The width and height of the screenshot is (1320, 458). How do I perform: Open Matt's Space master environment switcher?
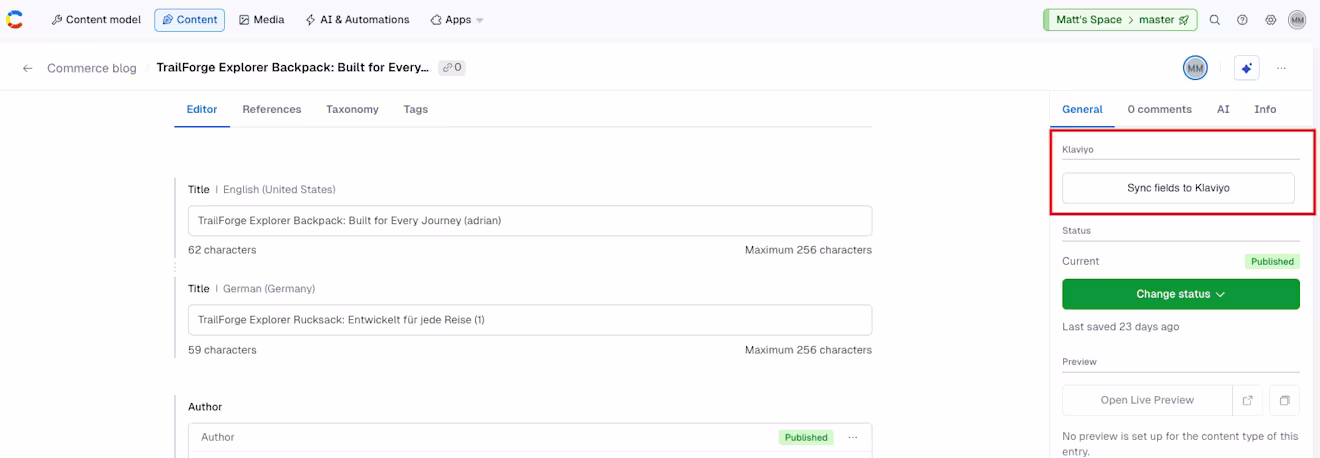coord(1121,20)
